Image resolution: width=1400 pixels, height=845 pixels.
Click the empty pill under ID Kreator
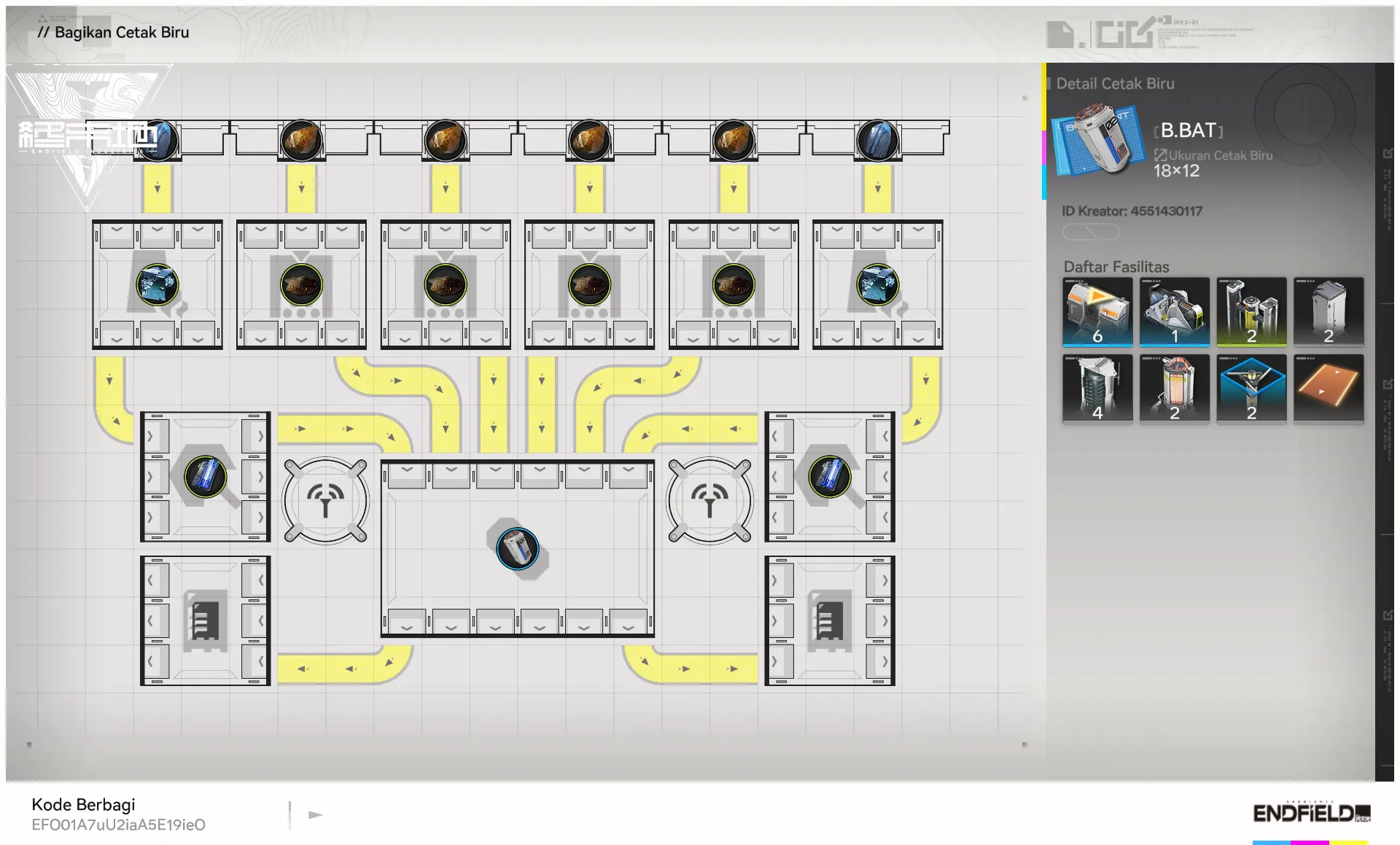point(1090,232)
